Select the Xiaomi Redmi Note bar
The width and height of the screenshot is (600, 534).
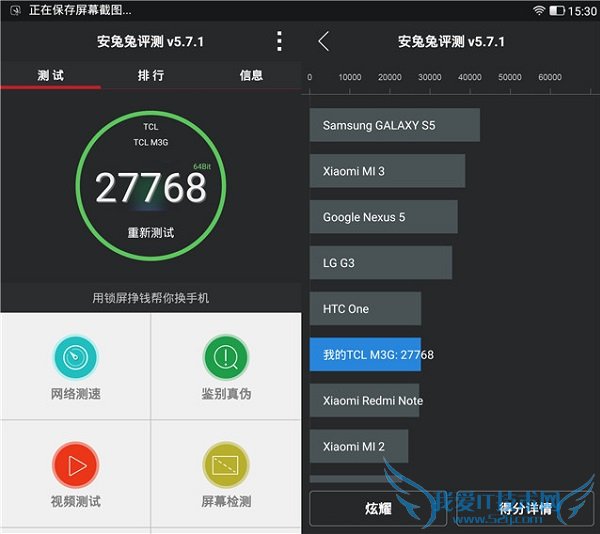(364, 400)
